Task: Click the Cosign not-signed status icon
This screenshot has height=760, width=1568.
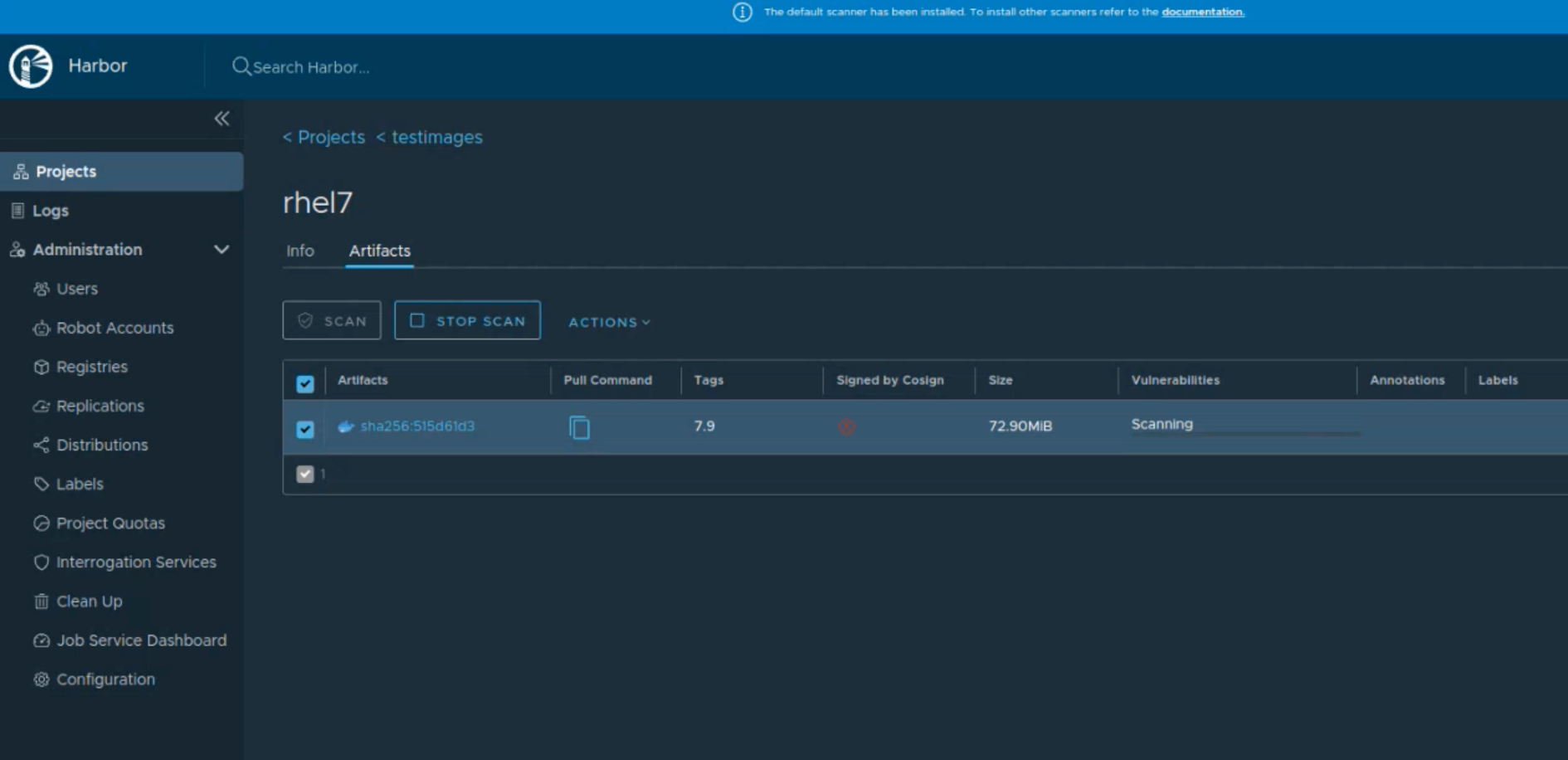Action: pyautogui.click(x=846, y=427)
